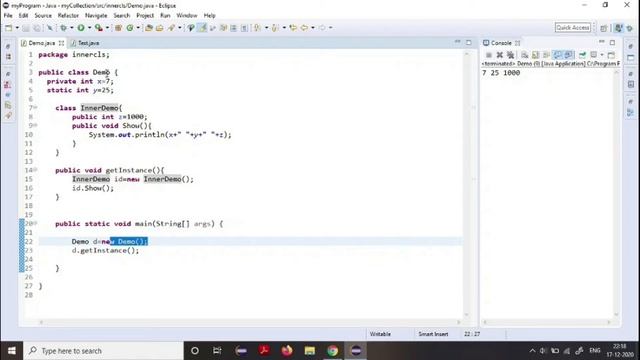Viewport: 640px width, 360px height.
Task: Toggle Scroll Lock in Console toolbar
Action: 536,55
